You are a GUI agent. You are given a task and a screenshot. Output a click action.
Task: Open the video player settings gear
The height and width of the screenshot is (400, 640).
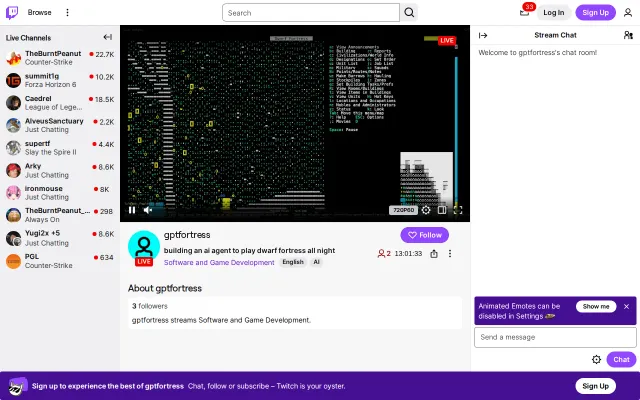(x=426, y=210)
